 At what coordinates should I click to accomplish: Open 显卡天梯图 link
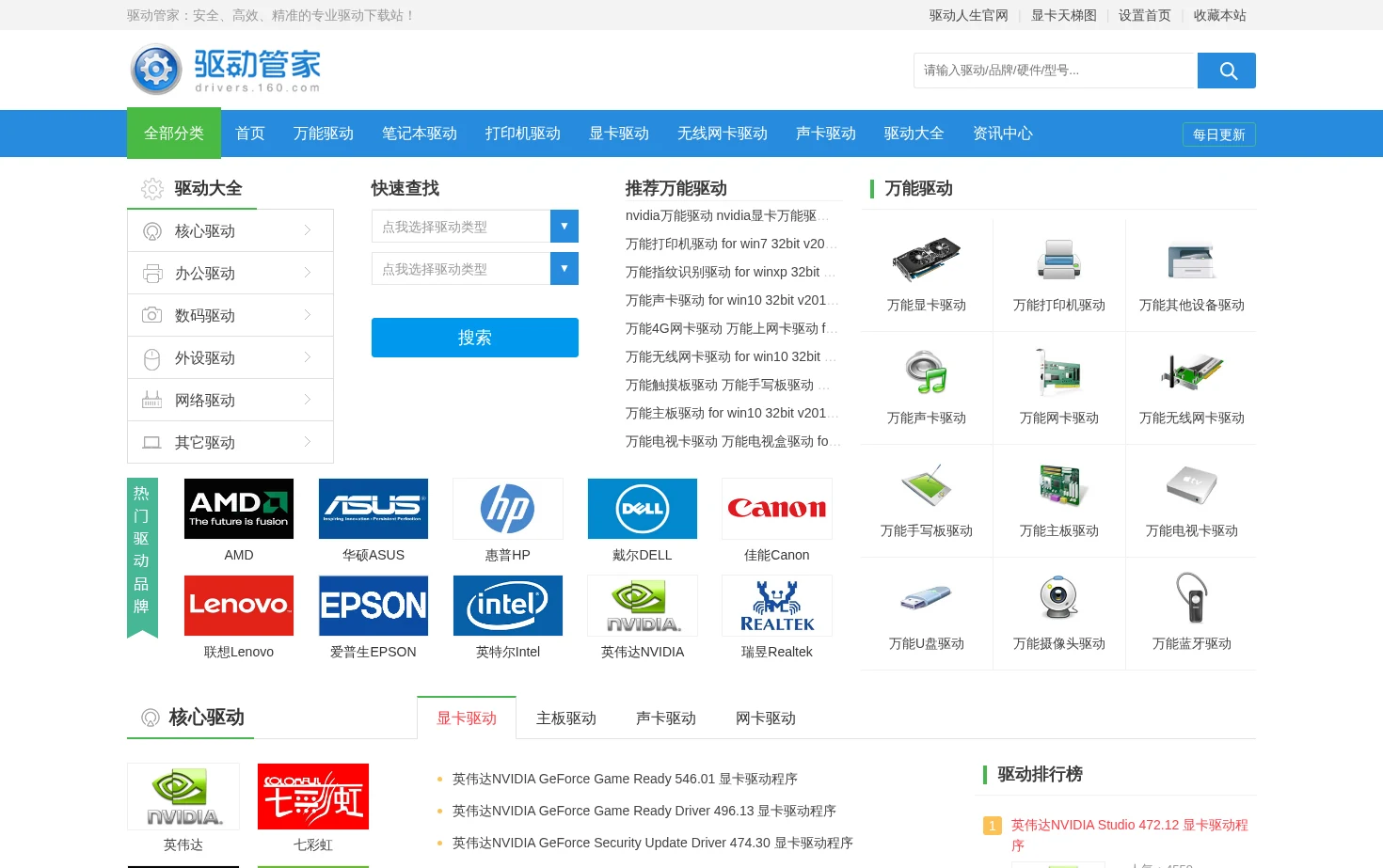[x=1064, y=15]
